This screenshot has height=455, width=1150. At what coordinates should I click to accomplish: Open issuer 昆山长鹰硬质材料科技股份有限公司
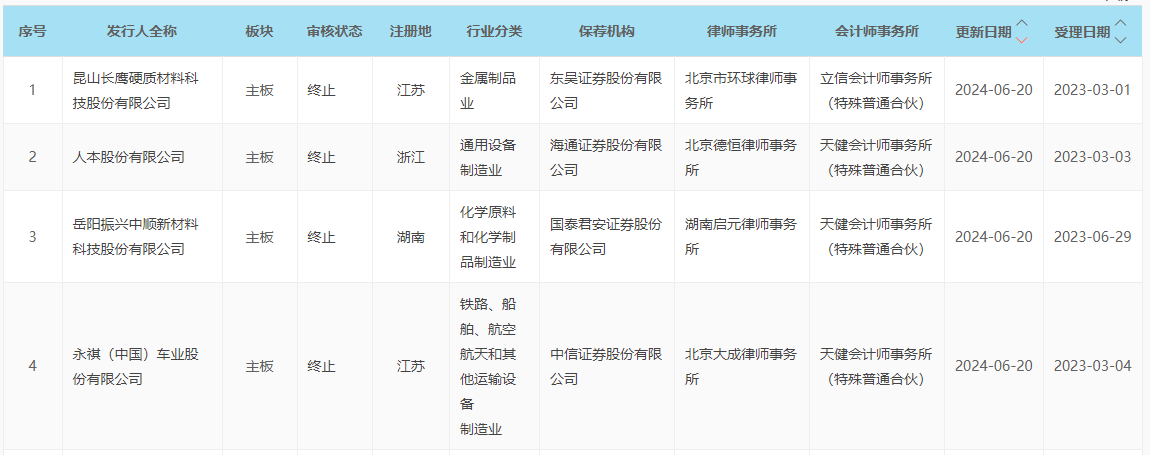[136, 90]
